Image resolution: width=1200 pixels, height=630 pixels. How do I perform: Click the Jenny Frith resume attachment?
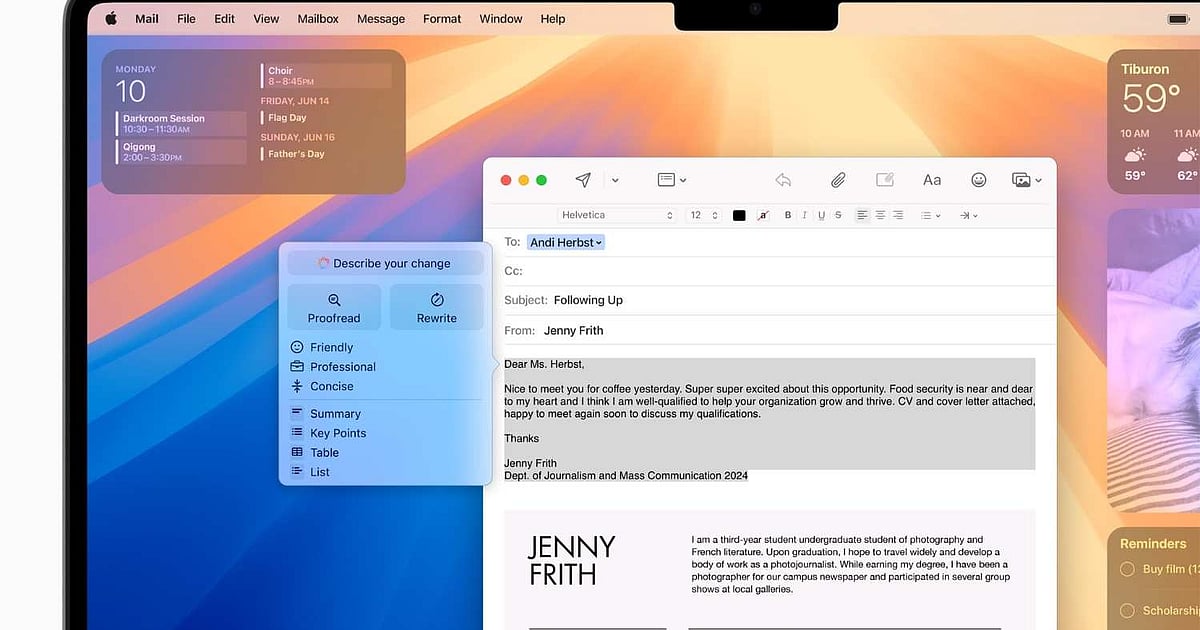pyautogui.click(x=769, y=569)
